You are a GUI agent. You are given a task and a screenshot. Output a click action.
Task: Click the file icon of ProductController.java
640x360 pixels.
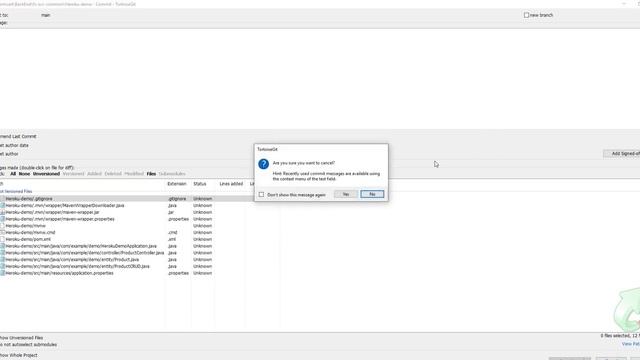click(x=2, y=253)
